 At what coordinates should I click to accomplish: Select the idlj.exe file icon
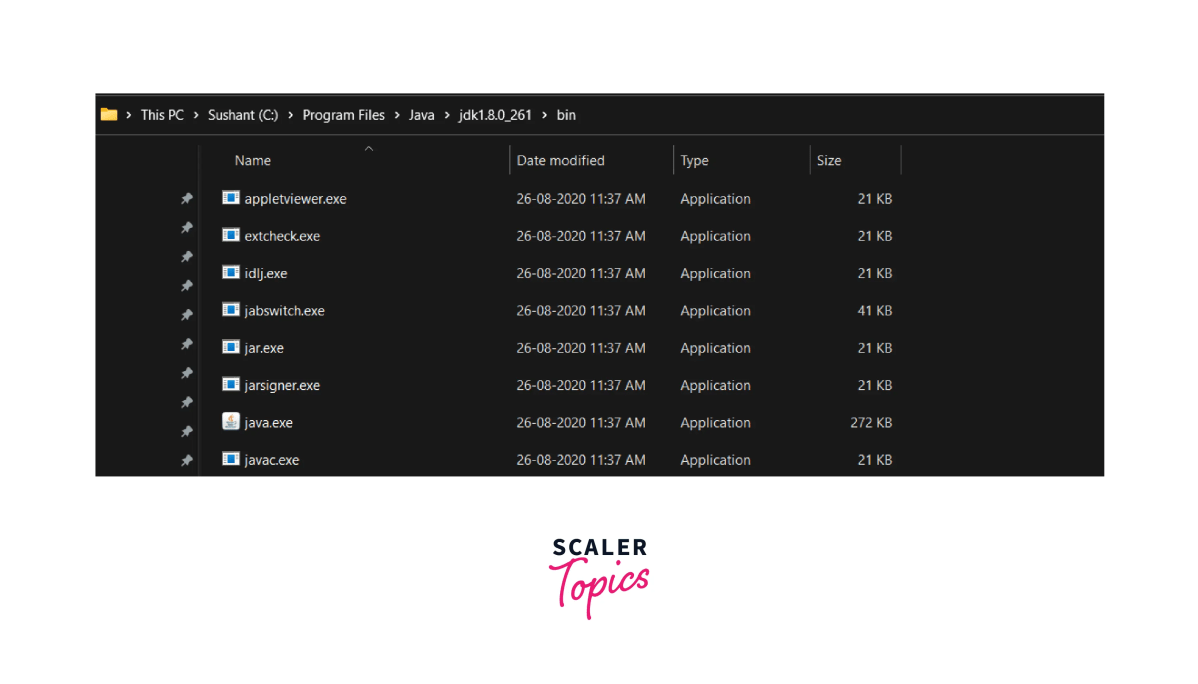(x=231, y=273)
